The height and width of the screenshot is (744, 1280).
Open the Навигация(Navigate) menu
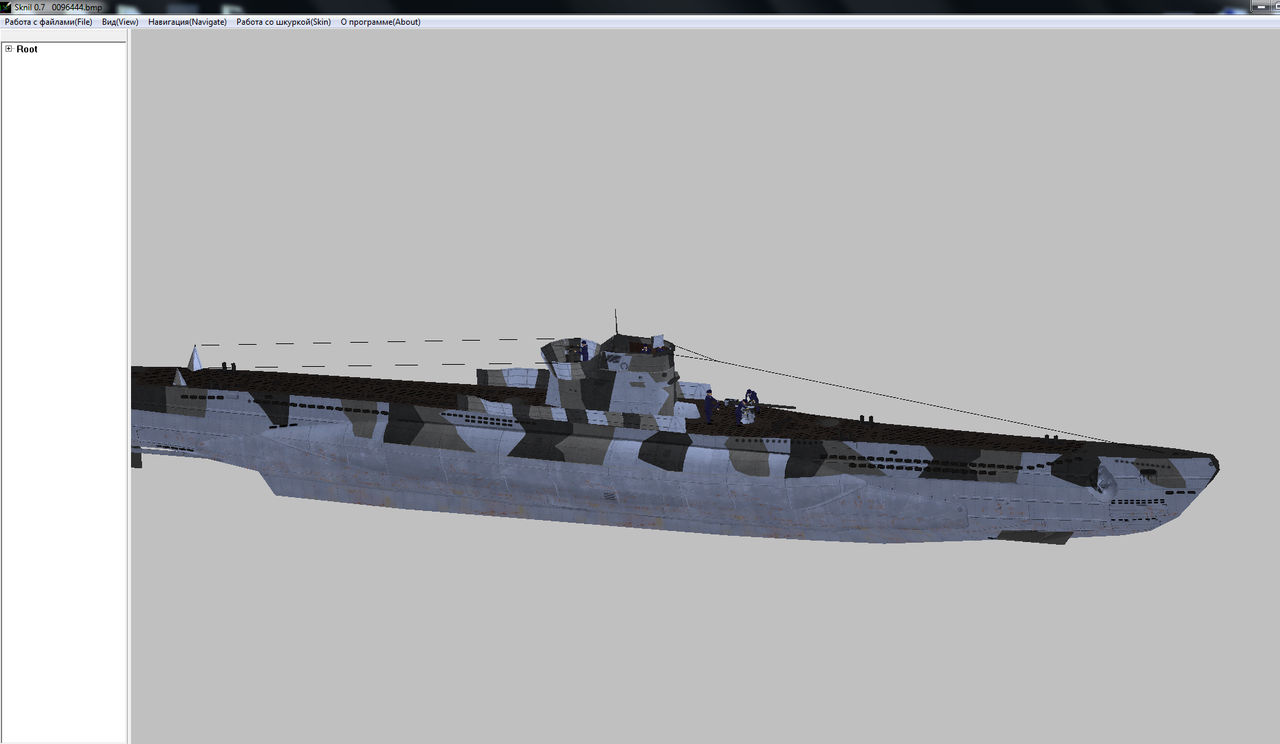tap(187, 22)
